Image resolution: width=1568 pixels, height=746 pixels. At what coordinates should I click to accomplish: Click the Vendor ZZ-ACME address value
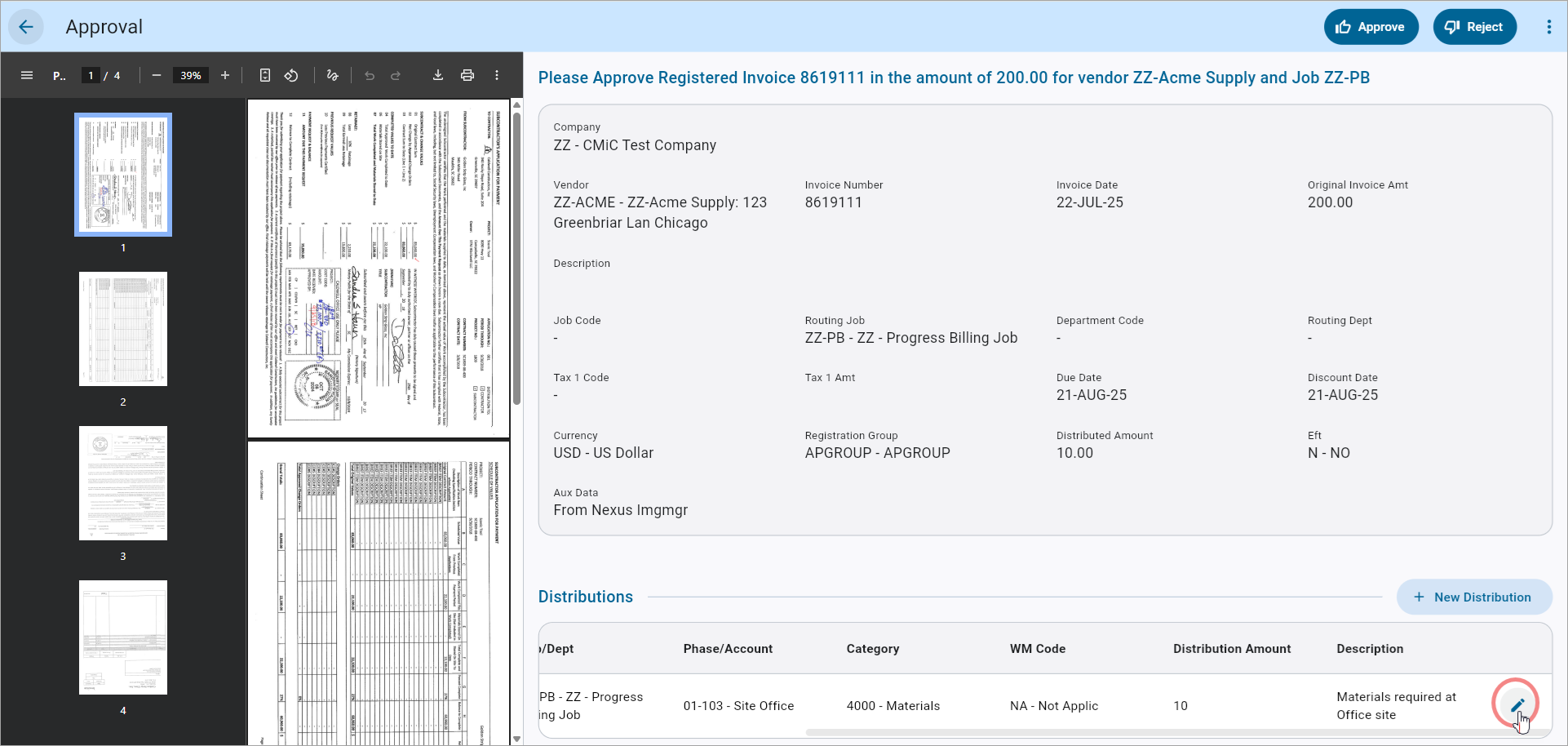coord(660,212)
